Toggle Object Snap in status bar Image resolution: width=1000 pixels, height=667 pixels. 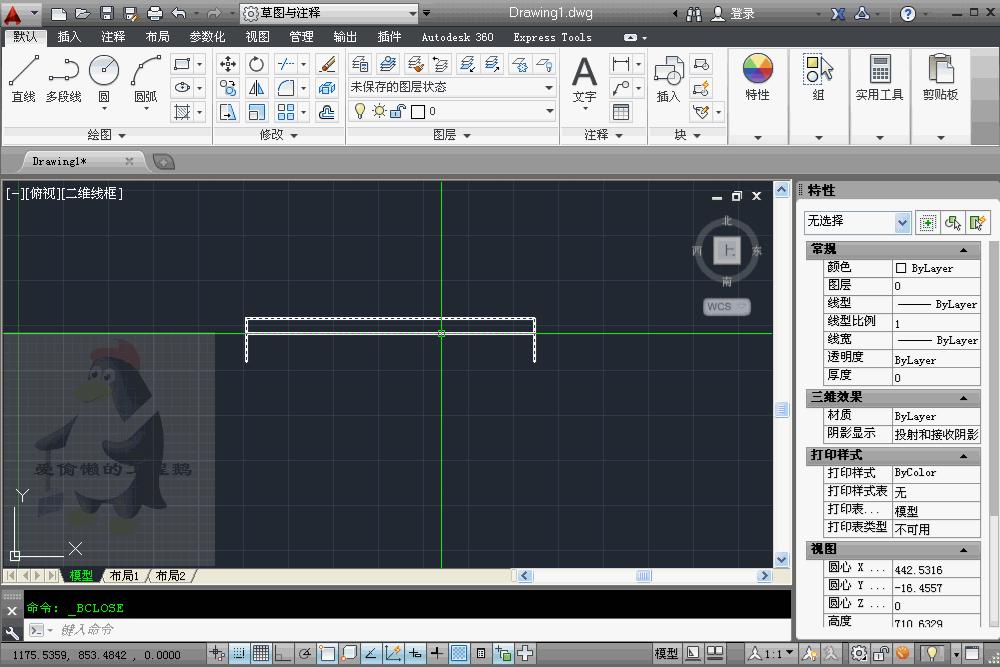tap(327, 654)
